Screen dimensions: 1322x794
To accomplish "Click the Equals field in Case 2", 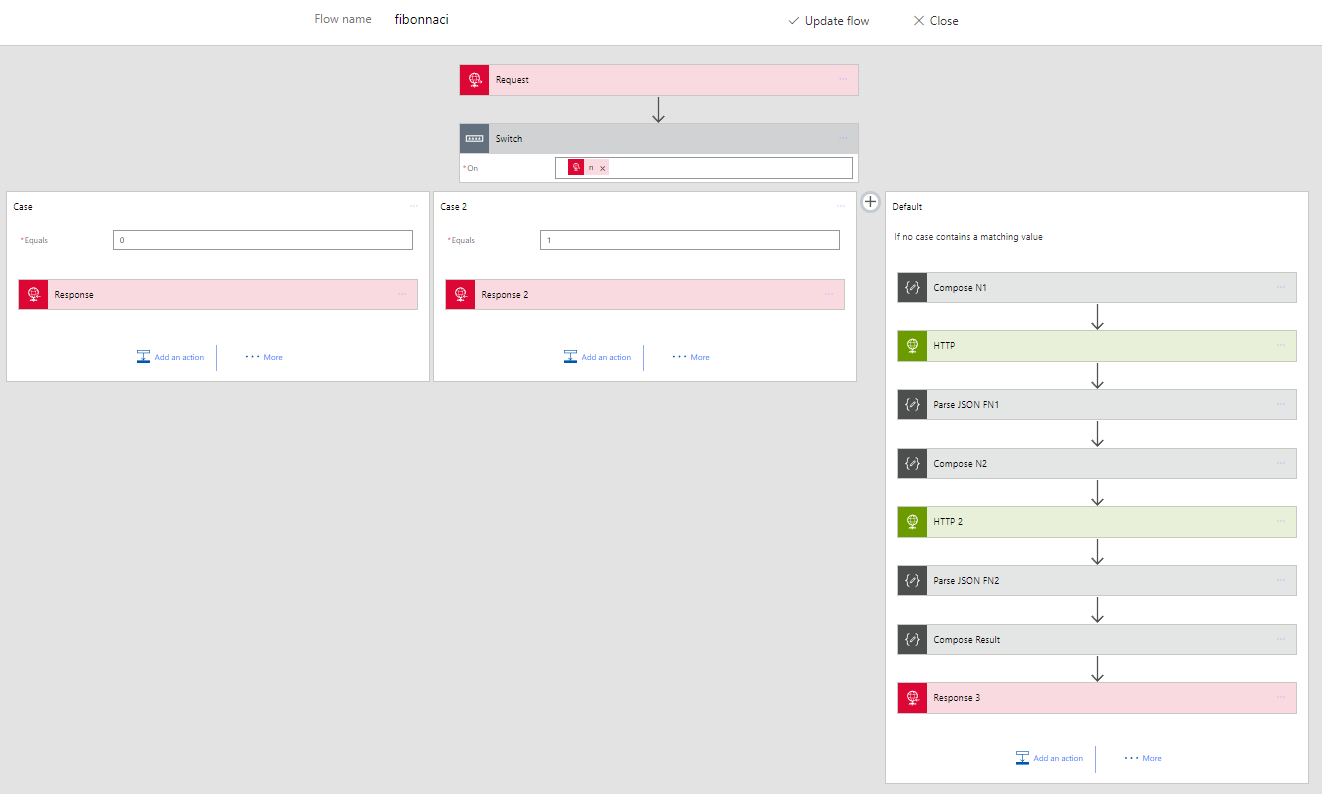I will (x=689, y=240).
